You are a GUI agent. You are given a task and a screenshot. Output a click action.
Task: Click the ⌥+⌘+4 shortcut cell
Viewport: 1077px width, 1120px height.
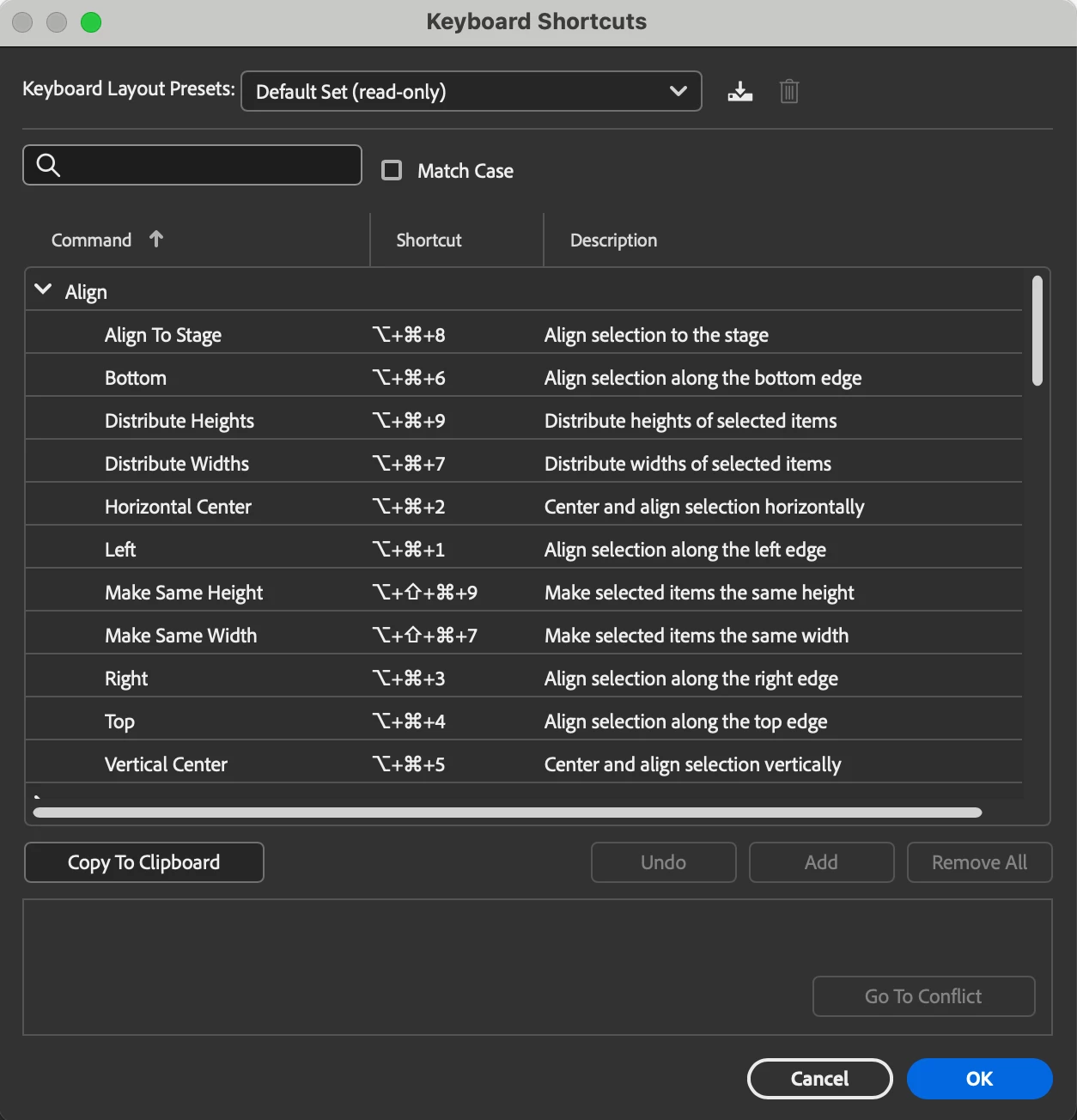(409, 721)
